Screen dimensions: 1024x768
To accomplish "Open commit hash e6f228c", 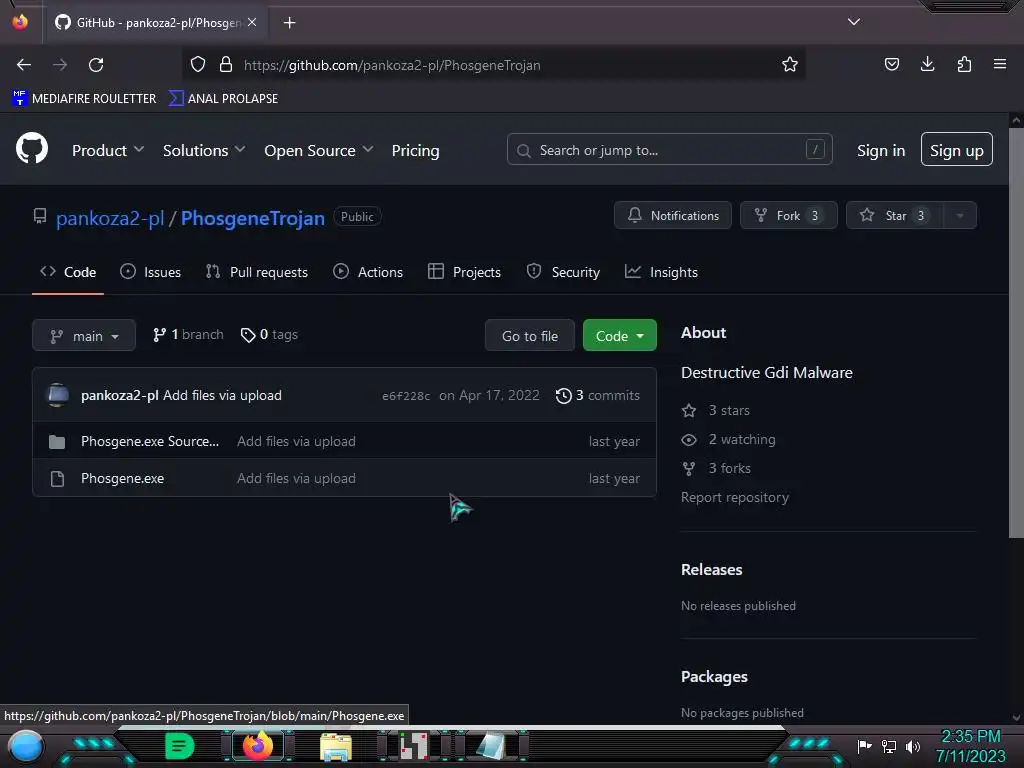I will pos(406,396).
